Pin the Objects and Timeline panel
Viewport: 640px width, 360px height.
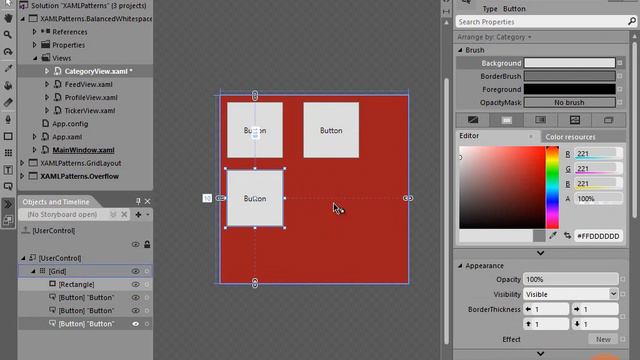[138, 201]
